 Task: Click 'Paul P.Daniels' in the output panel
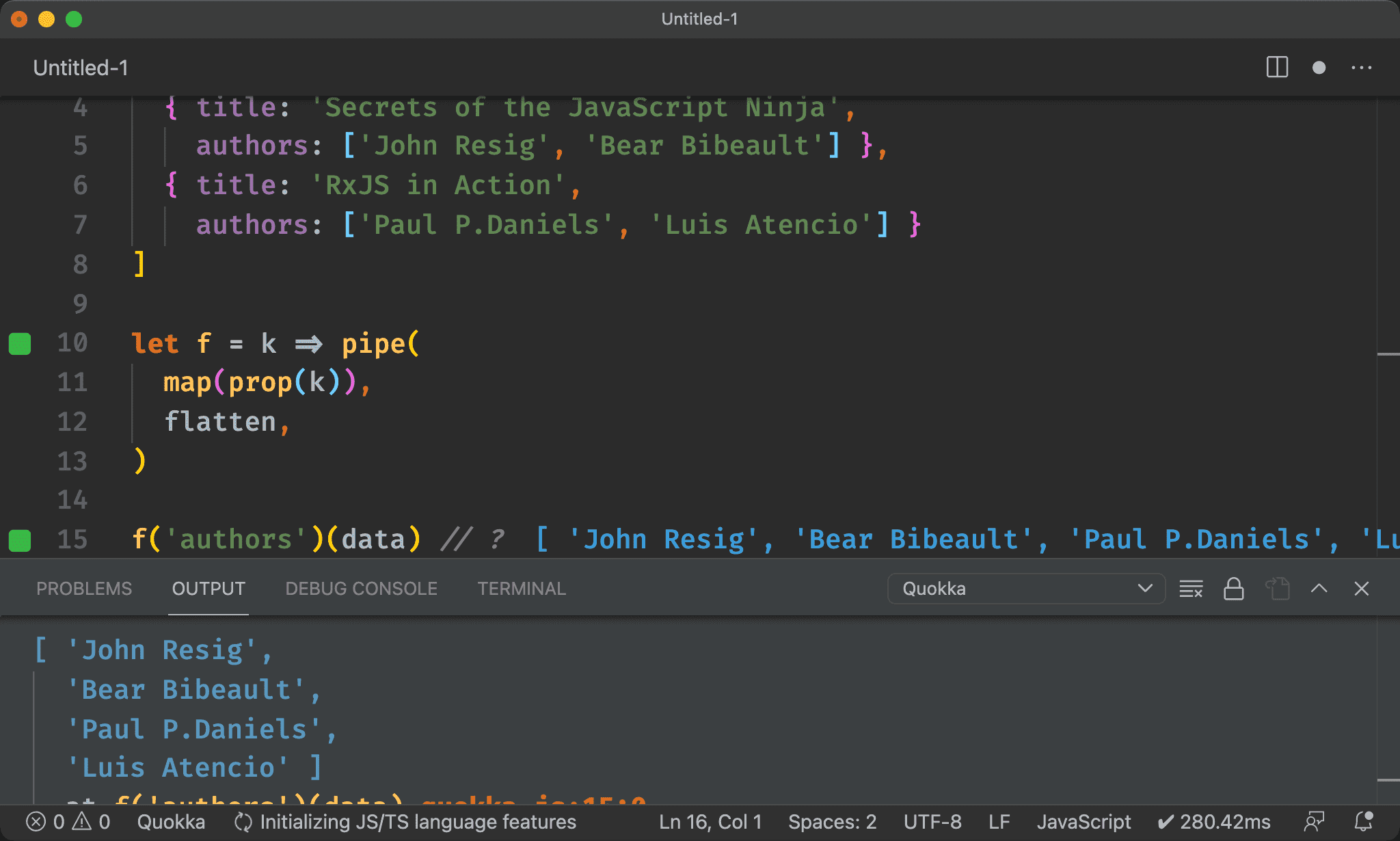click(x=193, y=729)
